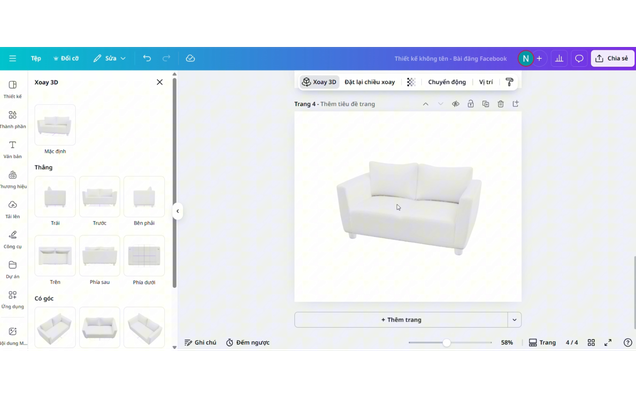The width and height of the screenshot is (636, 398).
Task: Select the first Có góc angled thumbnail
Action: 55,327
